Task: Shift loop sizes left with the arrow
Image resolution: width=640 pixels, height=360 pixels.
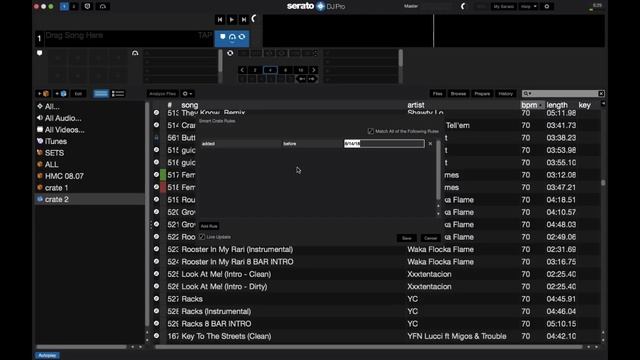Action: point(242,70)
